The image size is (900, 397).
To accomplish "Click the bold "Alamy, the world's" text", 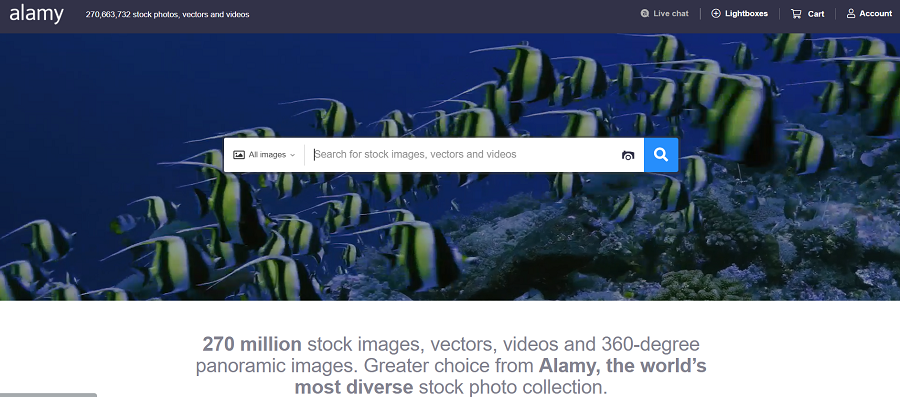I will (x=622, y=365).
